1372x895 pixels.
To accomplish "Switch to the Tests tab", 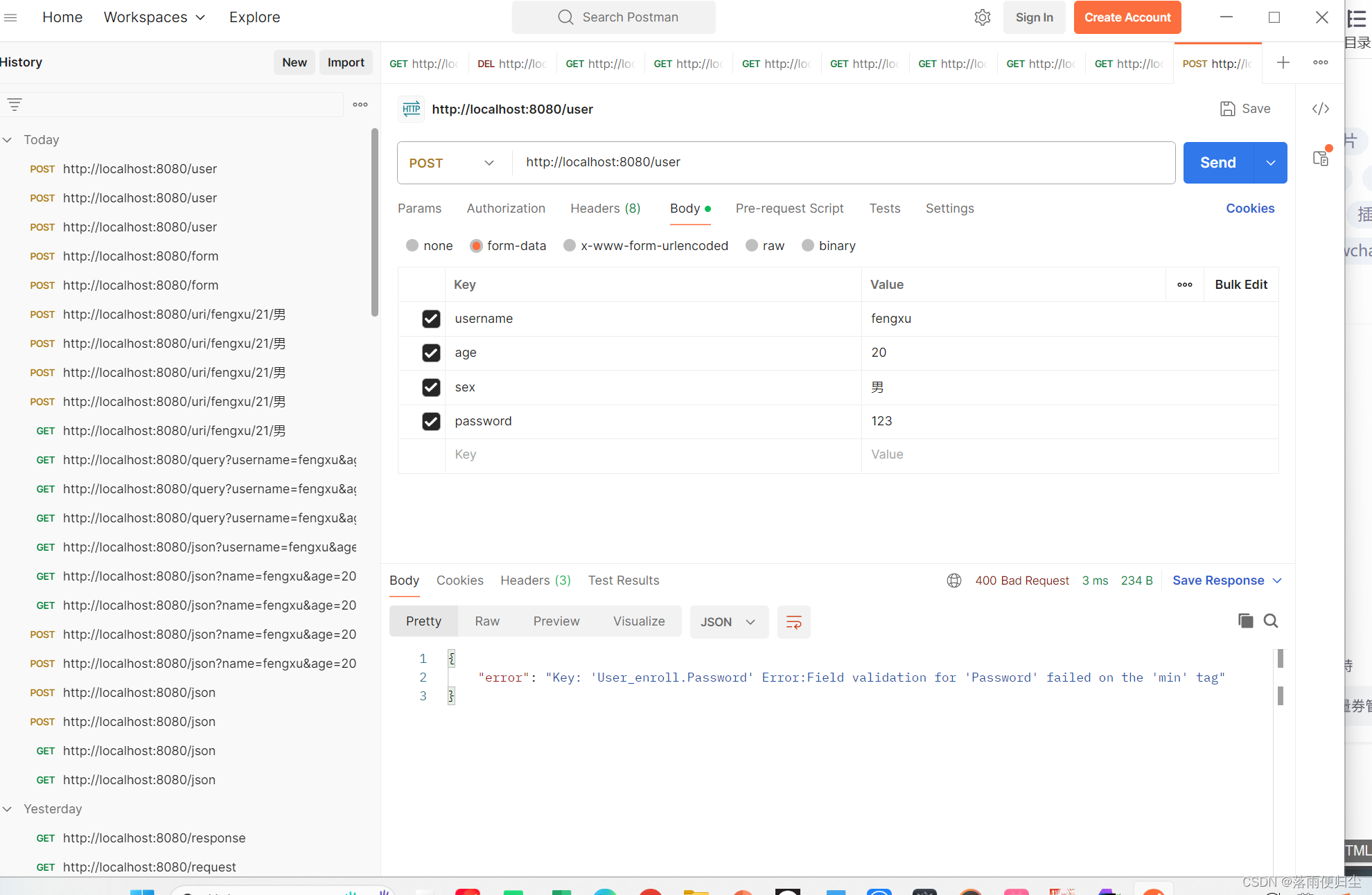I will coord(885,209).
